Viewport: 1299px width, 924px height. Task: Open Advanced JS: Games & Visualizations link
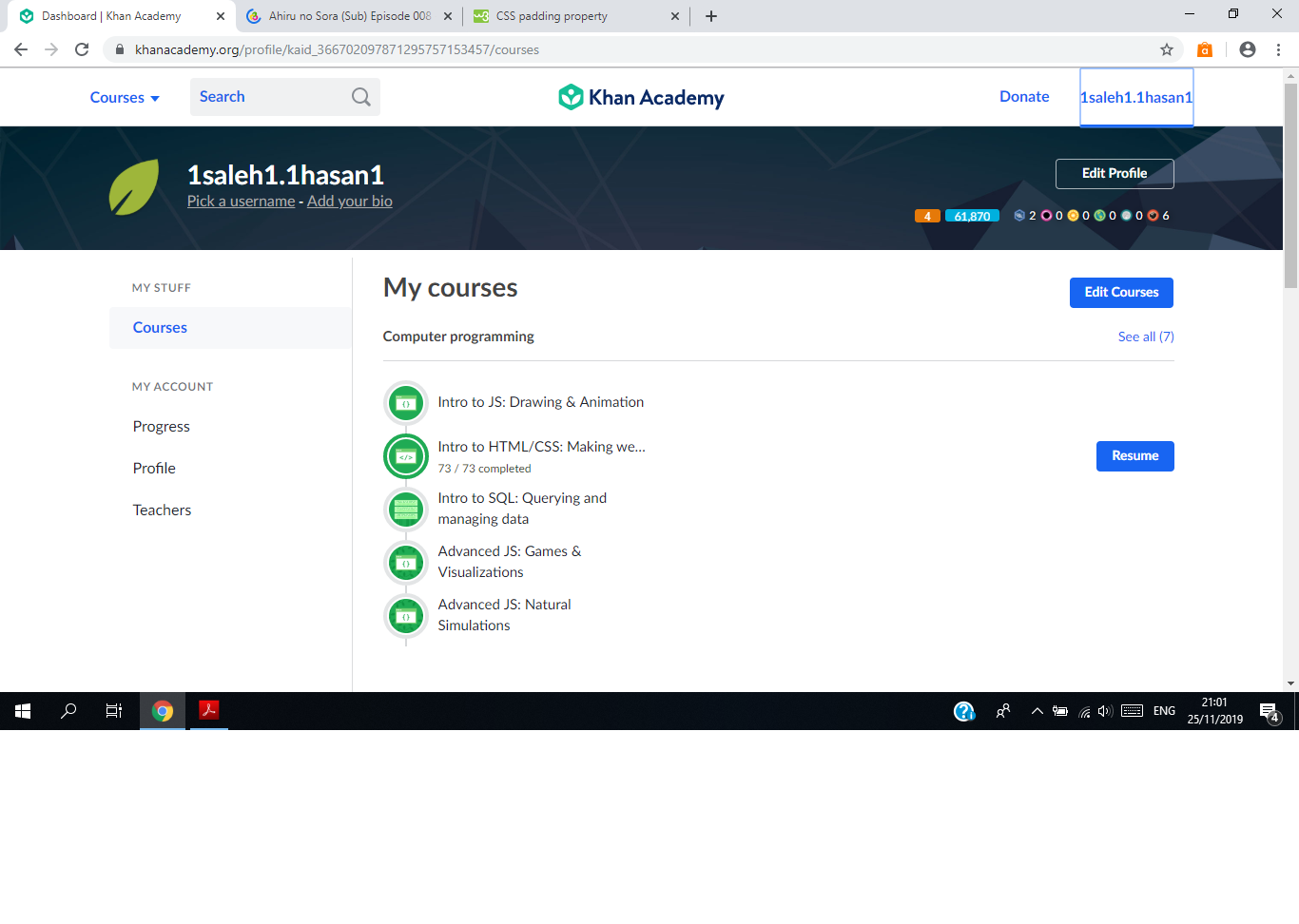[510, 562]
